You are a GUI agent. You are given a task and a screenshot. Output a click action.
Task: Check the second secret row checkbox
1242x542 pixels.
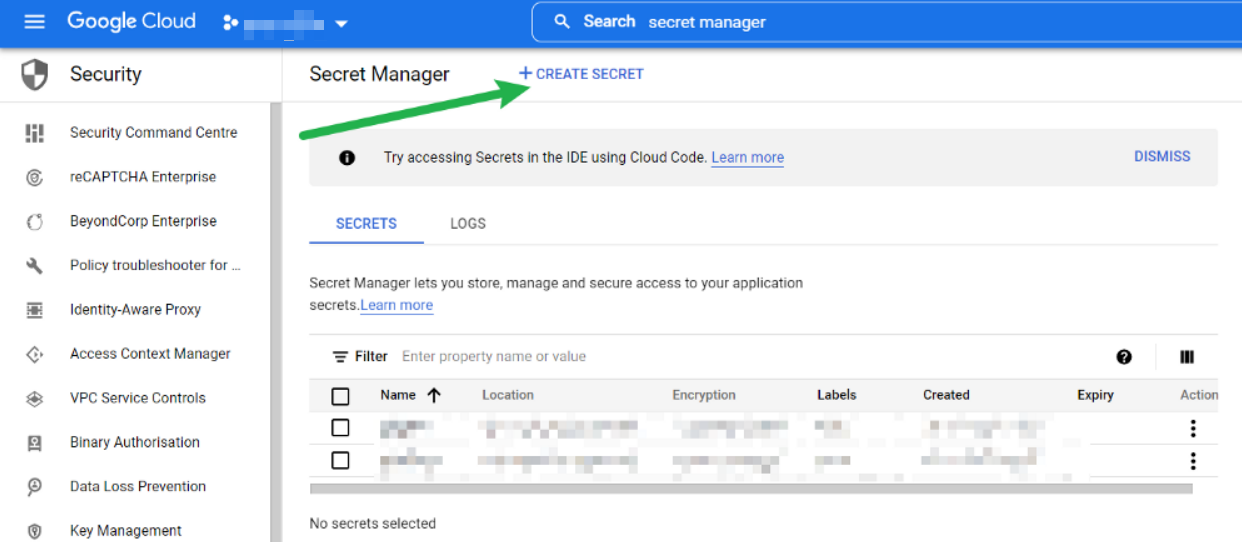340,460
